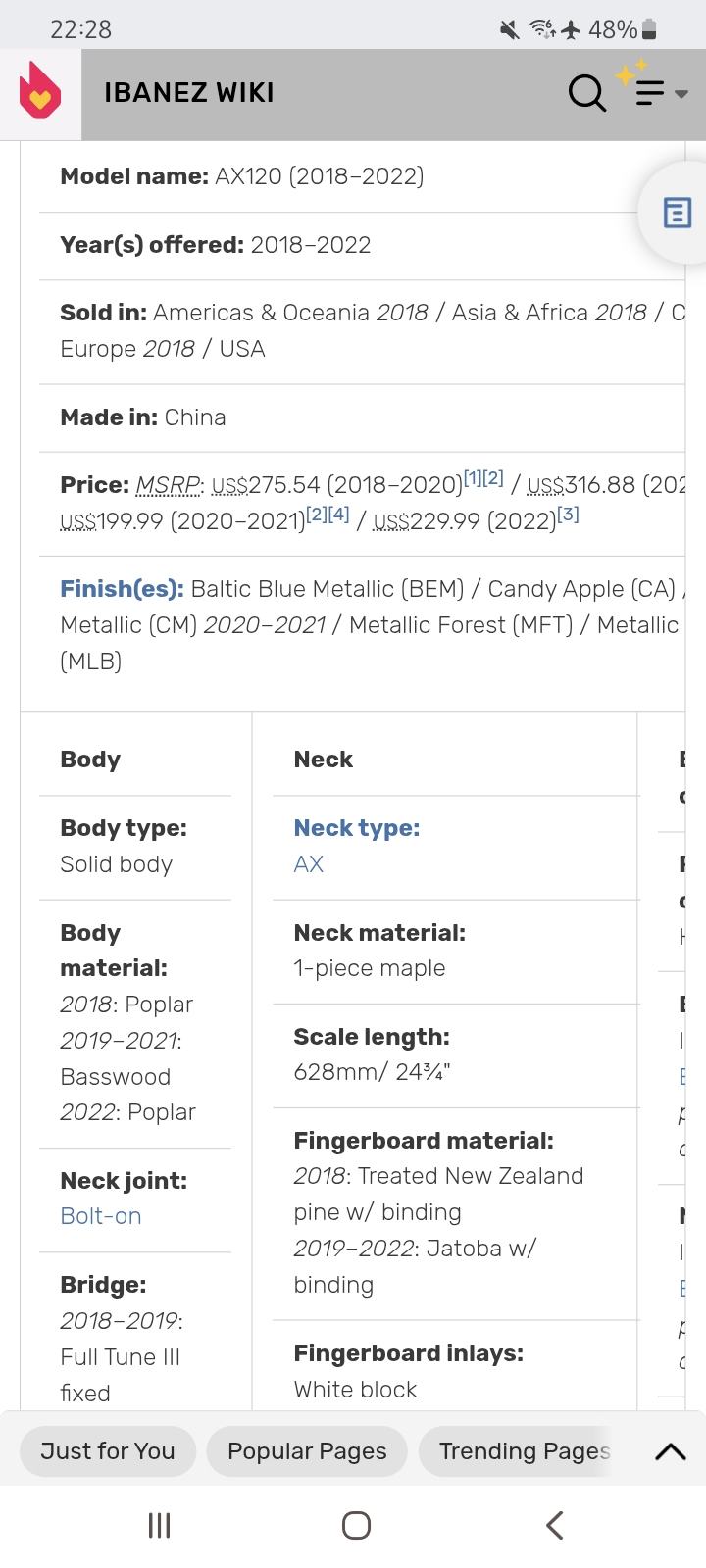Expand the bottom recommendations panel chevron
706x1568 pixels.
(670, 1451)
